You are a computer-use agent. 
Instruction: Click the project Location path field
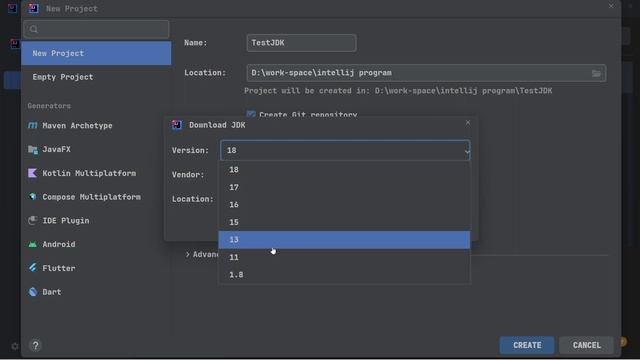(426, 73)
